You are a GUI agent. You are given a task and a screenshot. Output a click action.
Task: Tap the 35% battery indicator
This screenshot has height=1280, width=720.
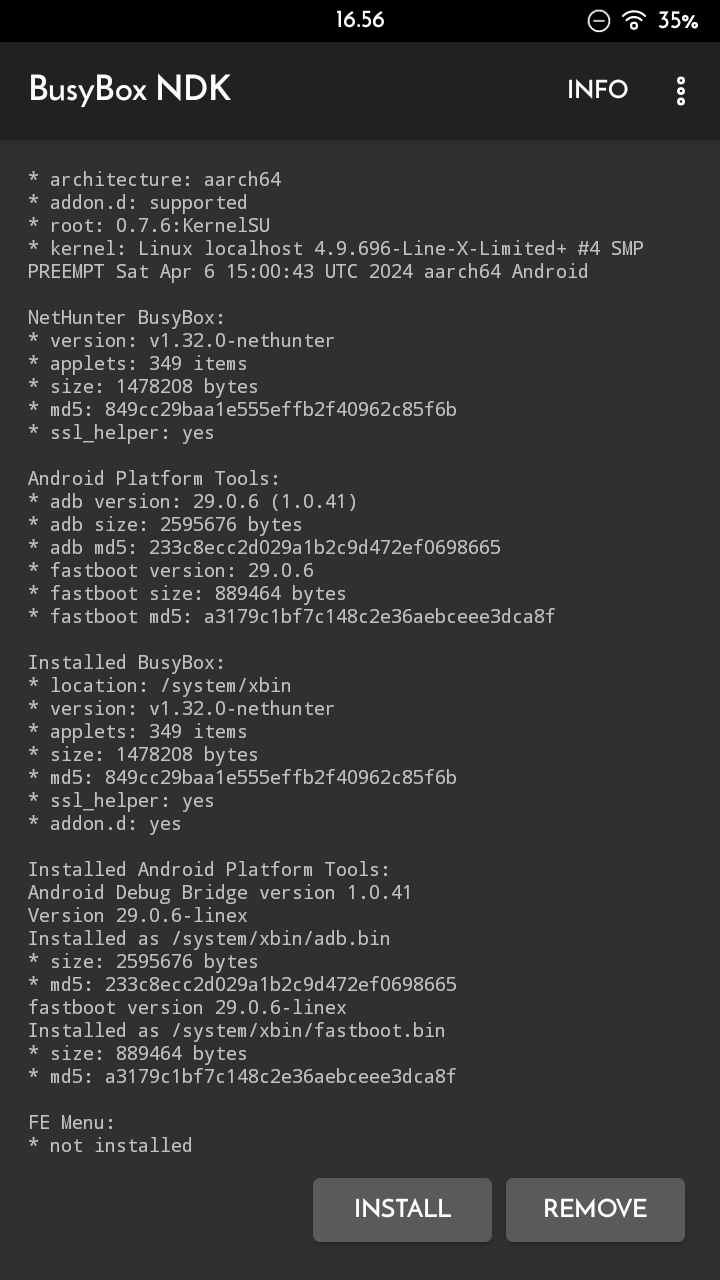click(x=678, y=20)
